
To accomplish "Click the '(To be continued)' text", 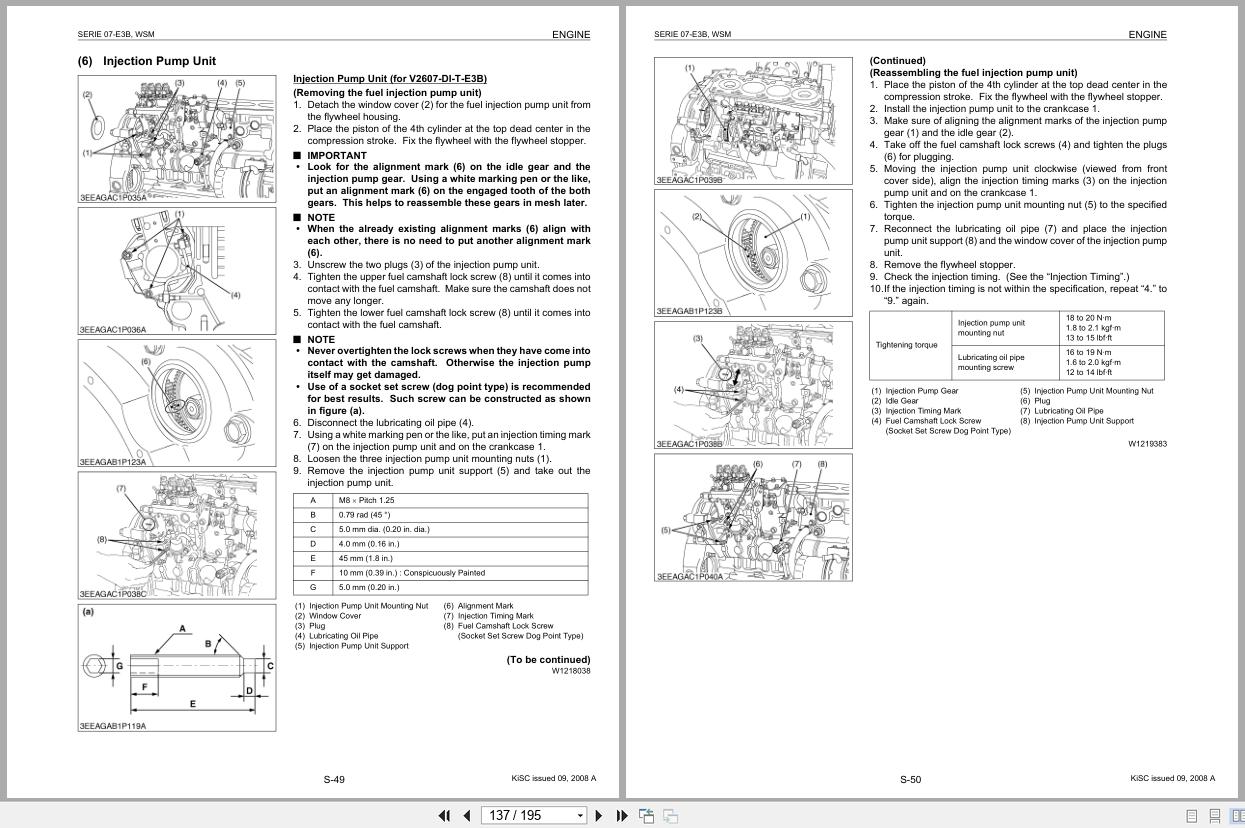I will [x=548, y=659].
